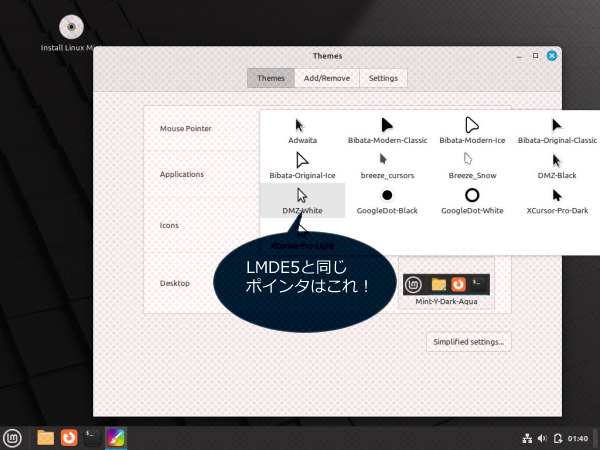Open the Add/Remove tab
Screen dimensions: 600x450
coord(327,78)
